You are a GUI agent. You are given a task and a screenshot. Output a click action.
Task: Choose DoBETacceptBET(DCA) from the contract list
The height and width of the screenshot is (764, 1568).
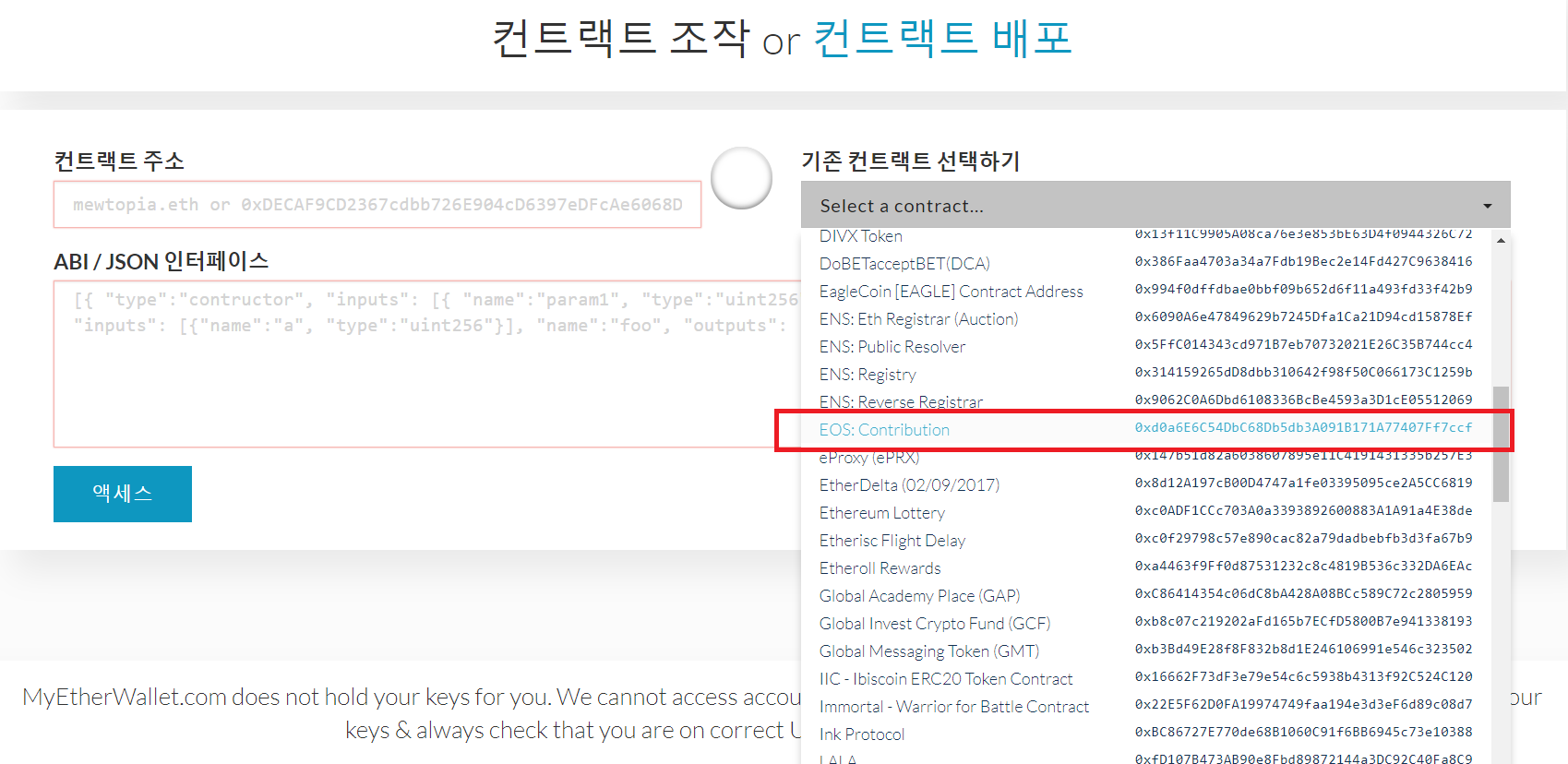1147,263
